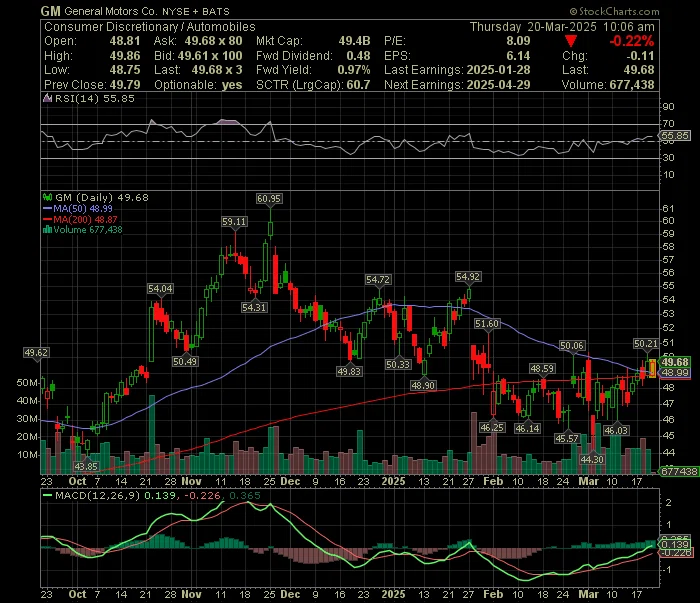Click the Next Earnings date 2025-04-29
Image resolution: width=700 pixels, height=603 pixels.
pos(498,85)
